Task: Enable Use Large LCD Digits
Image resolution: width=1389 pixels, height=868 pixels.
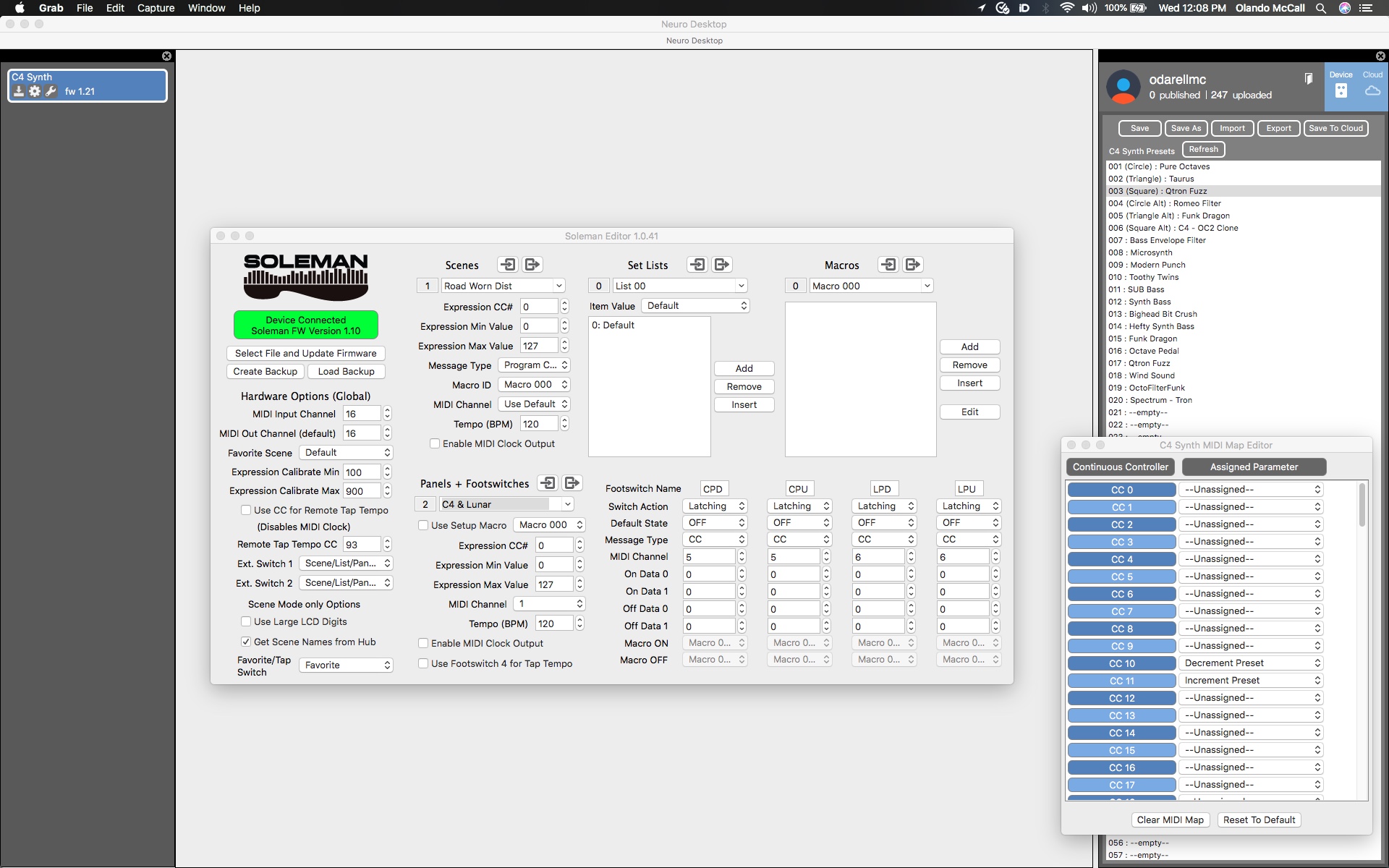Action: [246, 621]
